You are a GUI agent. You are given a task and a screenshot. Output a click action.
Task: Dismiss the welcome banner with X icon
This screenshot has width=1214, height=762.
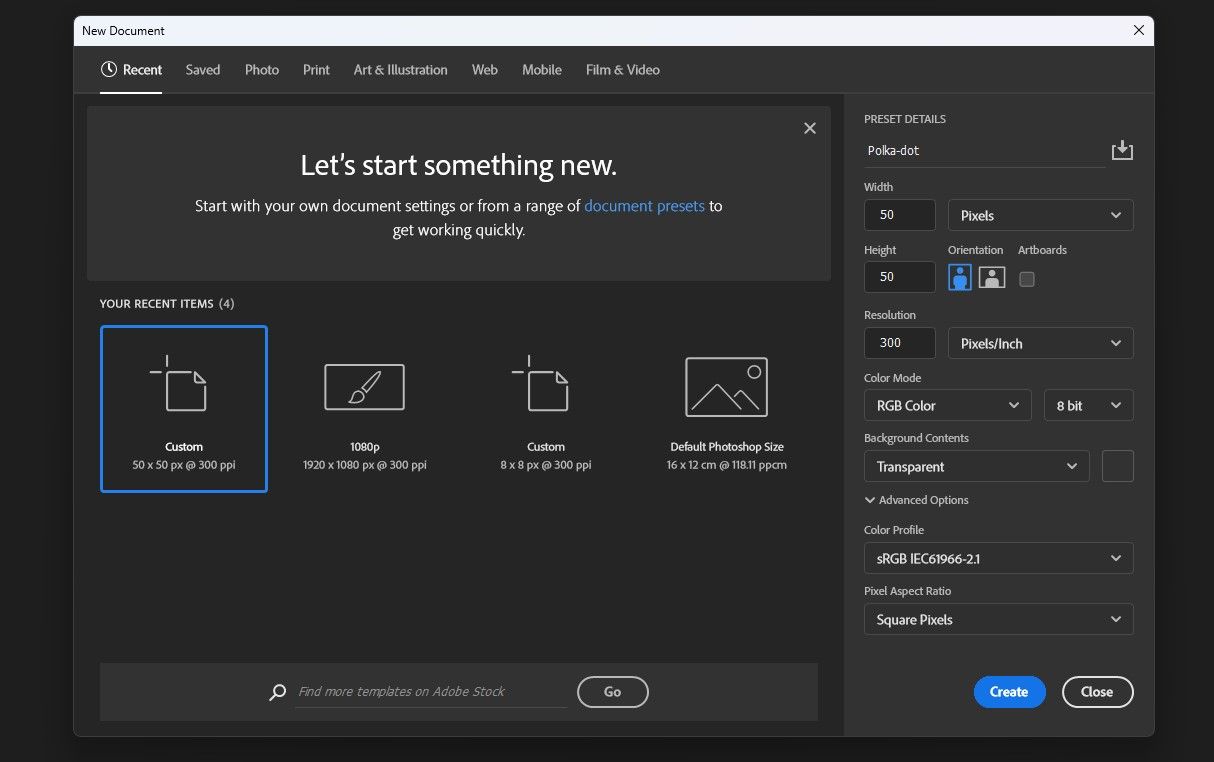click(810, 128)
